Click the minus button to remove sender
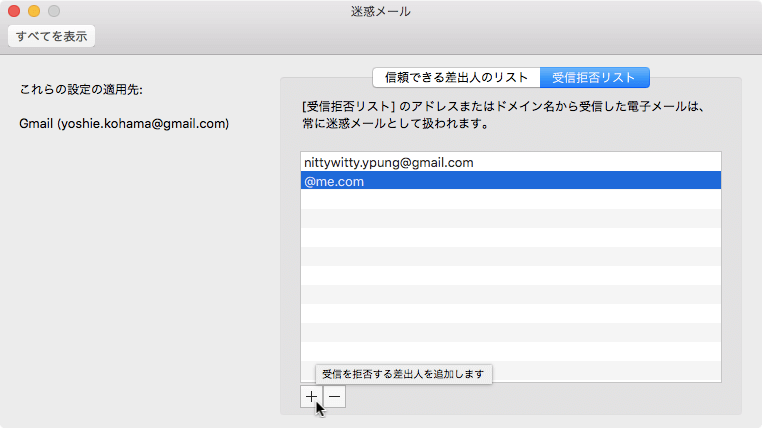The image size is (762, 428). pos(335,397)
